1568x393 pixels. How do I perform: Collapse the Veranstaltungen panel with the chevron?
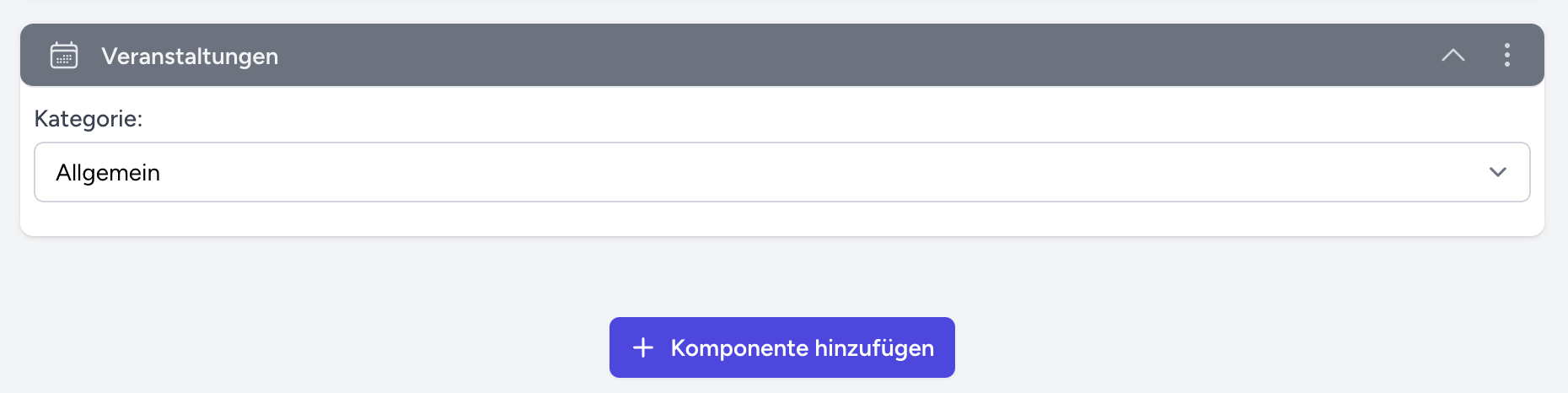[1453, 56]
